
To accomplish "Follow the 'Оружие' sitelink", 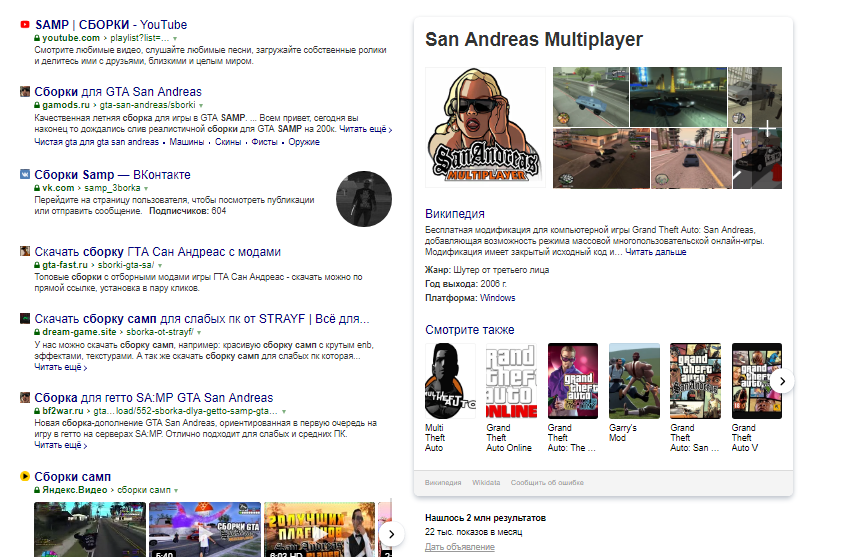I will [x=304, y=142].
